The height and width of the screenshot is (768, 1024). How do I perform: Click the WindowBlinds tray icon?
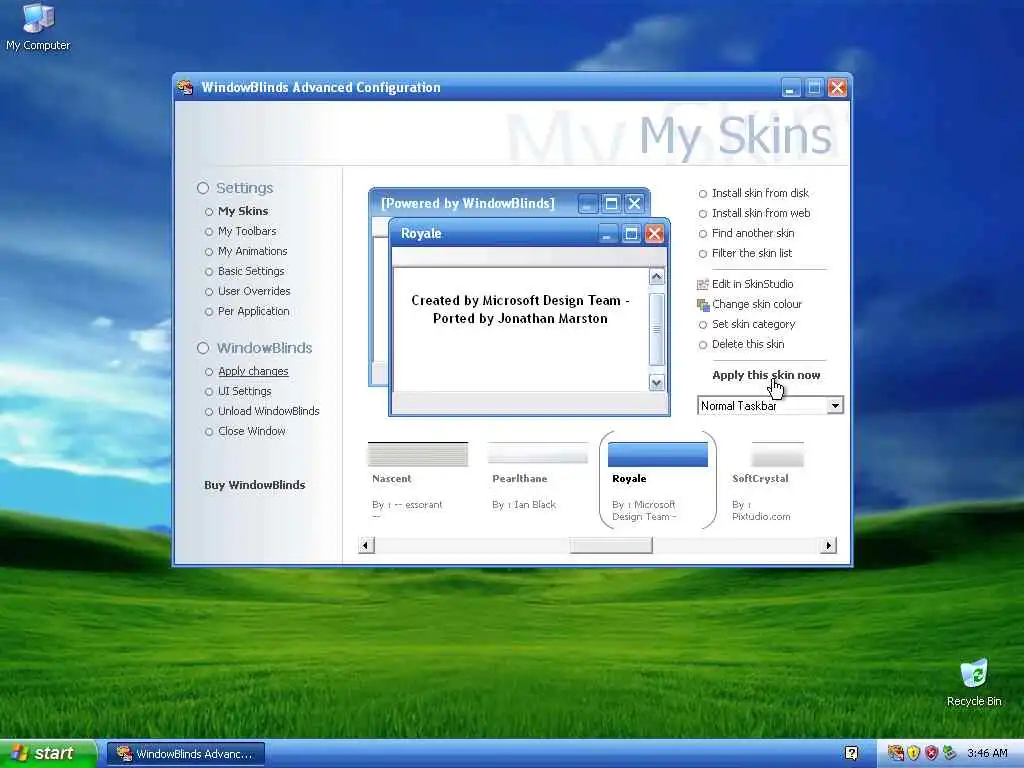895,753
